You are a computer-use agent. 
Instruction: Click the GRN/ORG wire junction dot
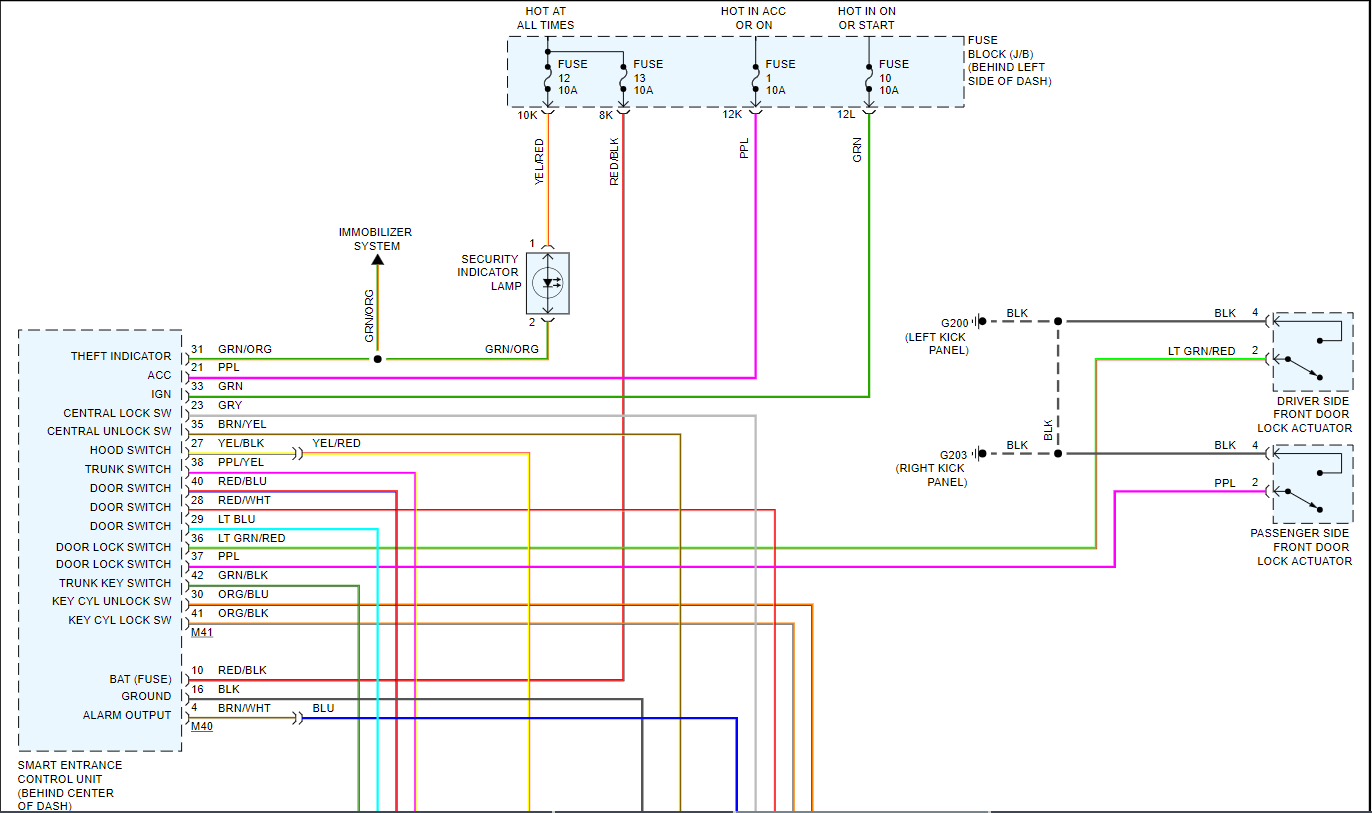pyautogui.click(x=377, y=358)
